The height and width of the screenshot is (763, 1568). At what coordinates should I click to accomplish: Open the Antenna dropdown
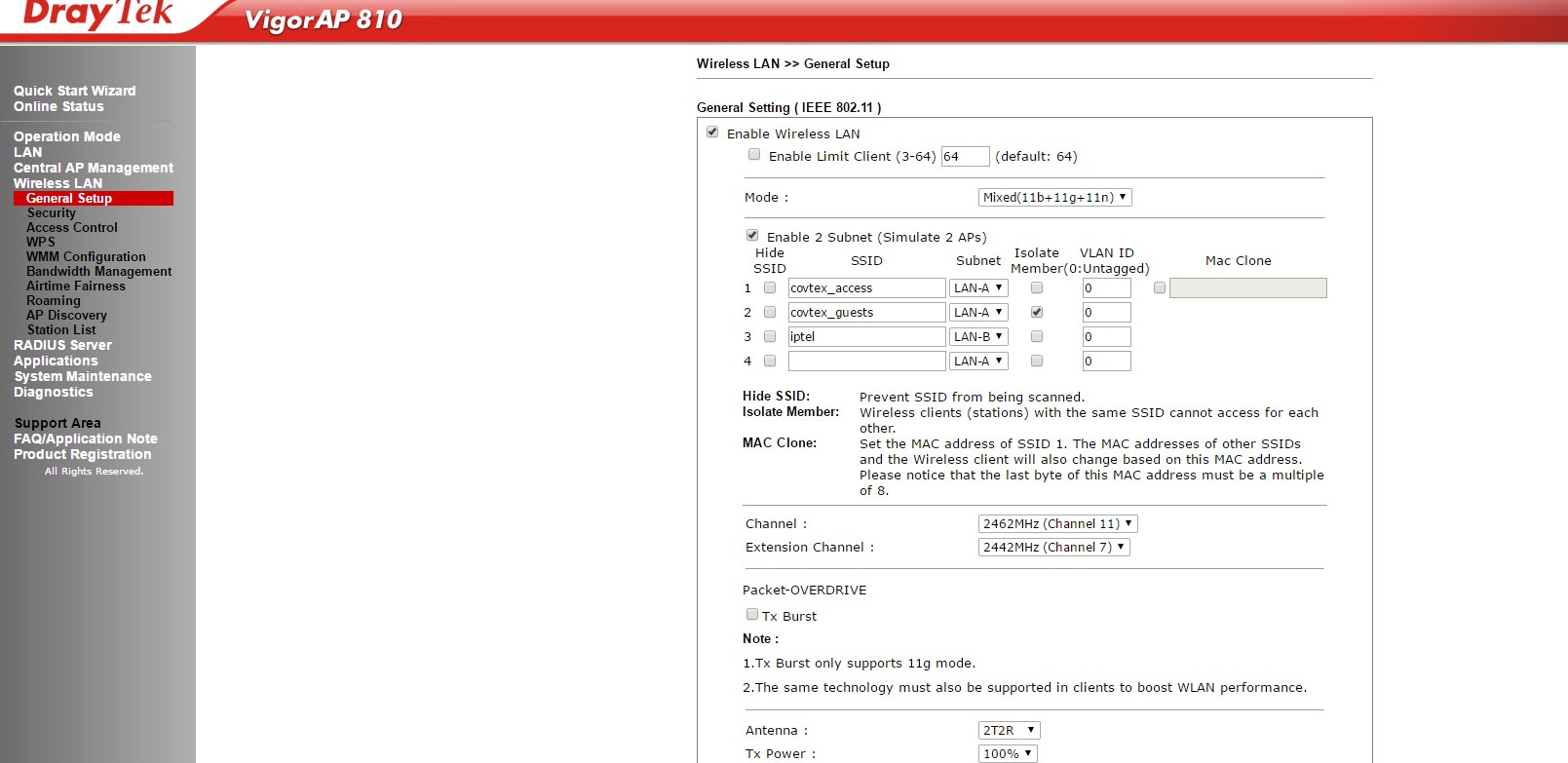pos(1009,731)
